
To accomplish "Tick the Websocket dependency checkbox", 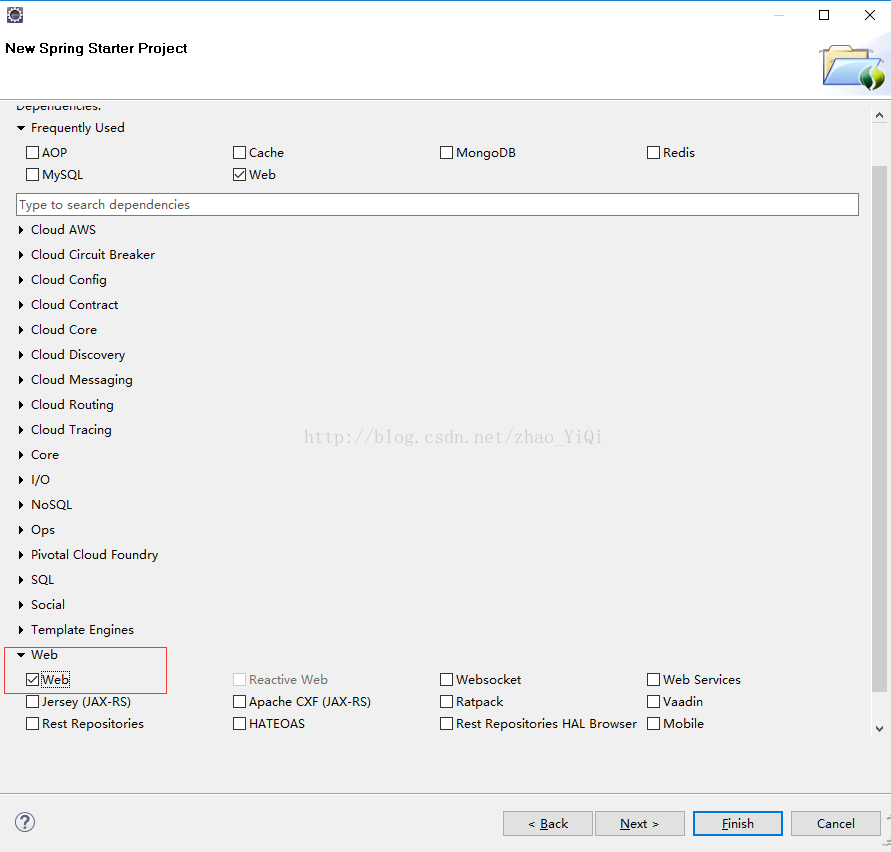I will [447, 680].
